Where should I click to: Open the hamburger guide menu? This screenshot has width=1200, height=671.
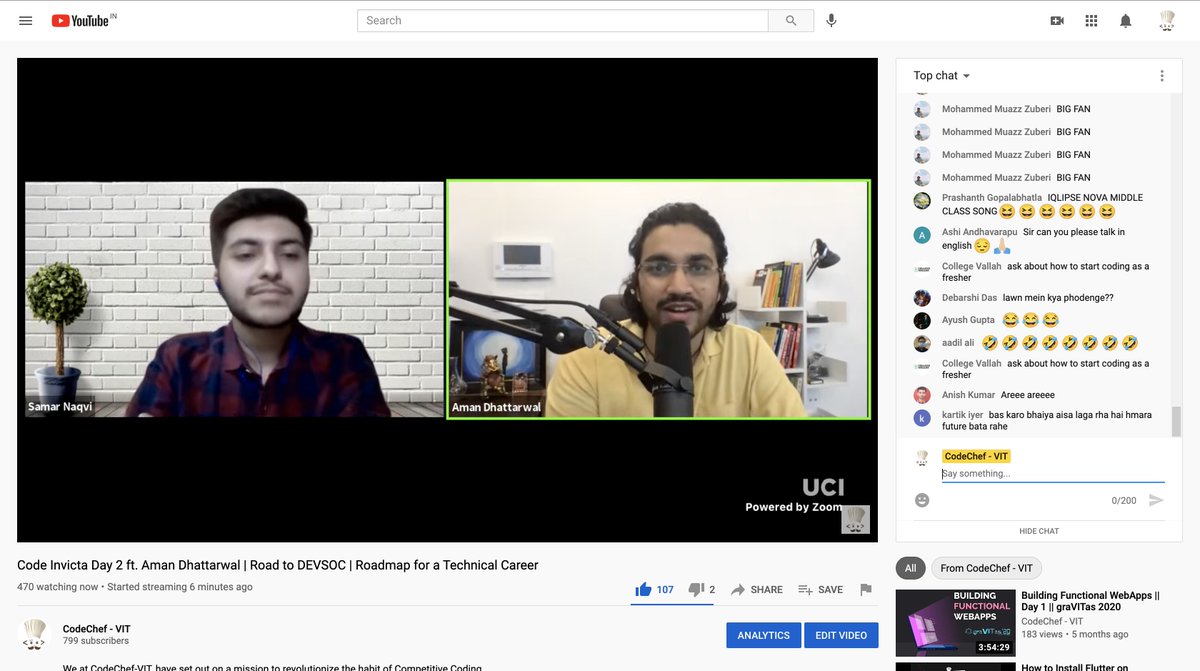click(26, 20)
